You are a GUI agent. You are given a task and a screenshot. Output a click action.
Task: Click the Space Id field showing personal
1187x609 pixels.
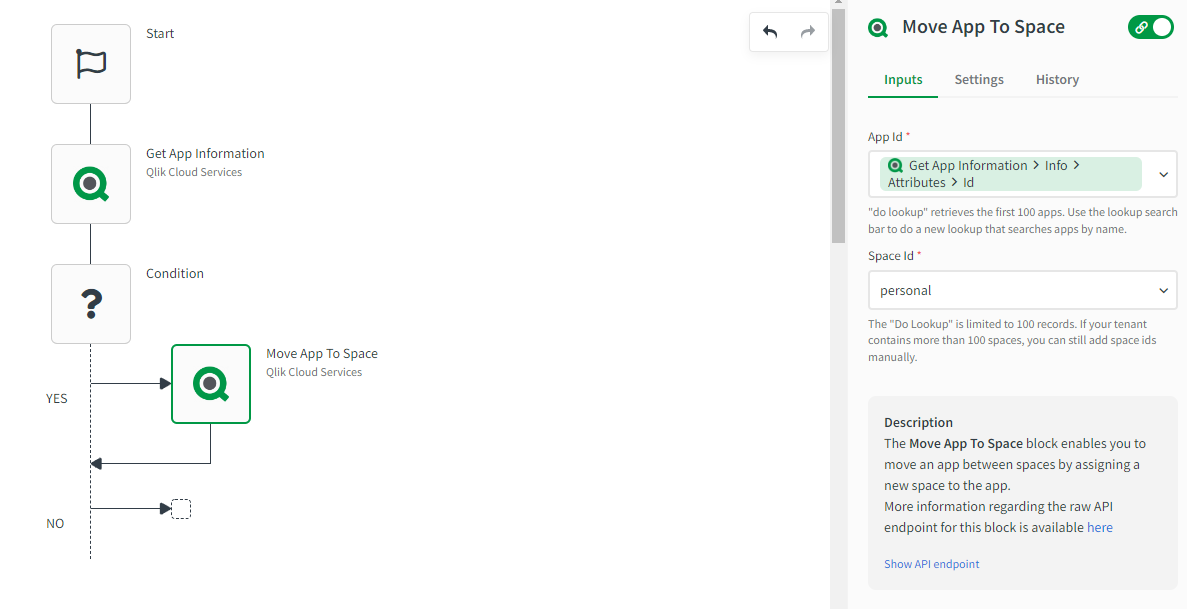click(x=1010, y=290)
